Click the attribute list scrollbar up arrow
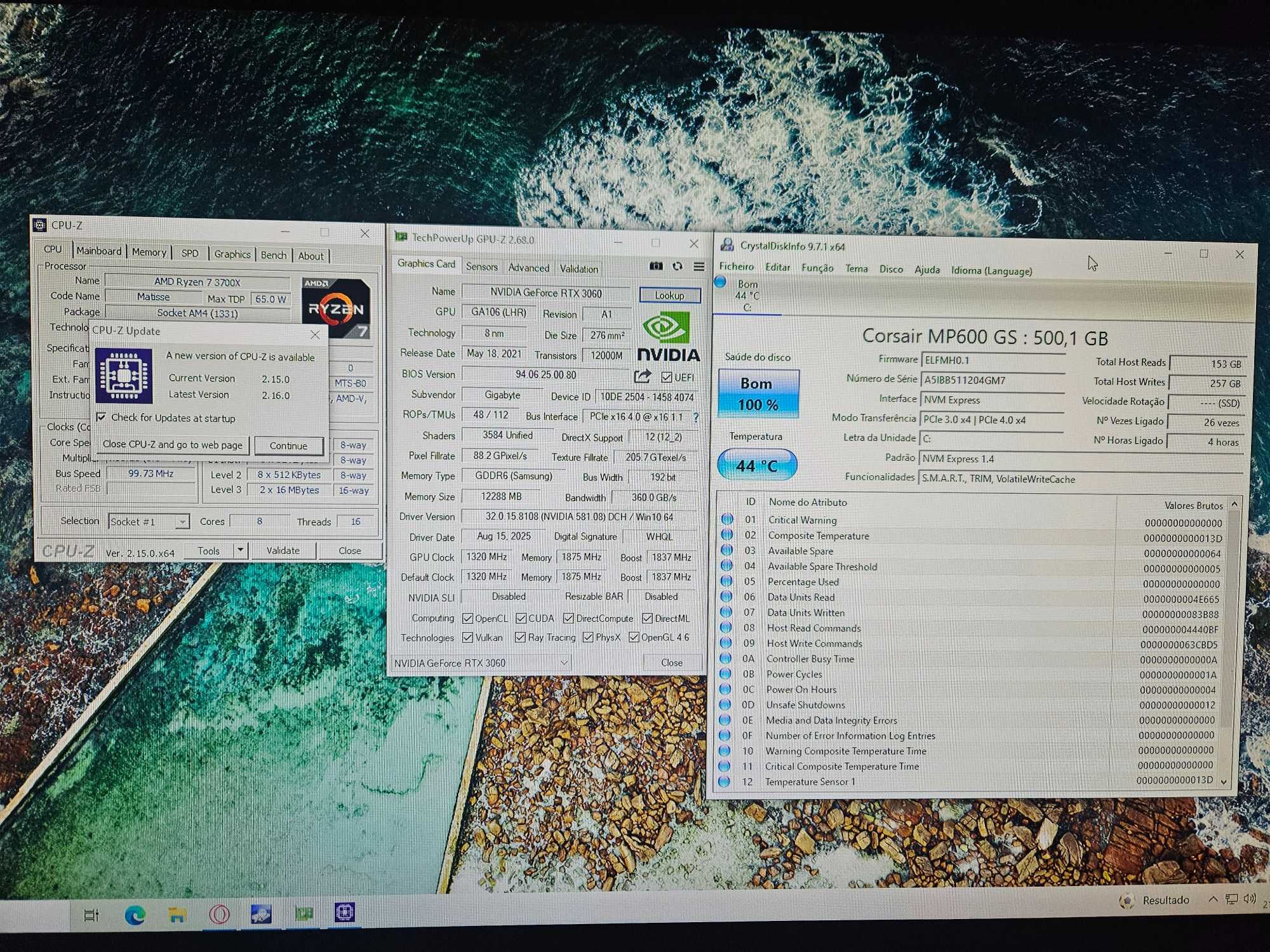The width and height of the screenshot is (1270, 952). pyautogui.click(x=1234, y=504)
